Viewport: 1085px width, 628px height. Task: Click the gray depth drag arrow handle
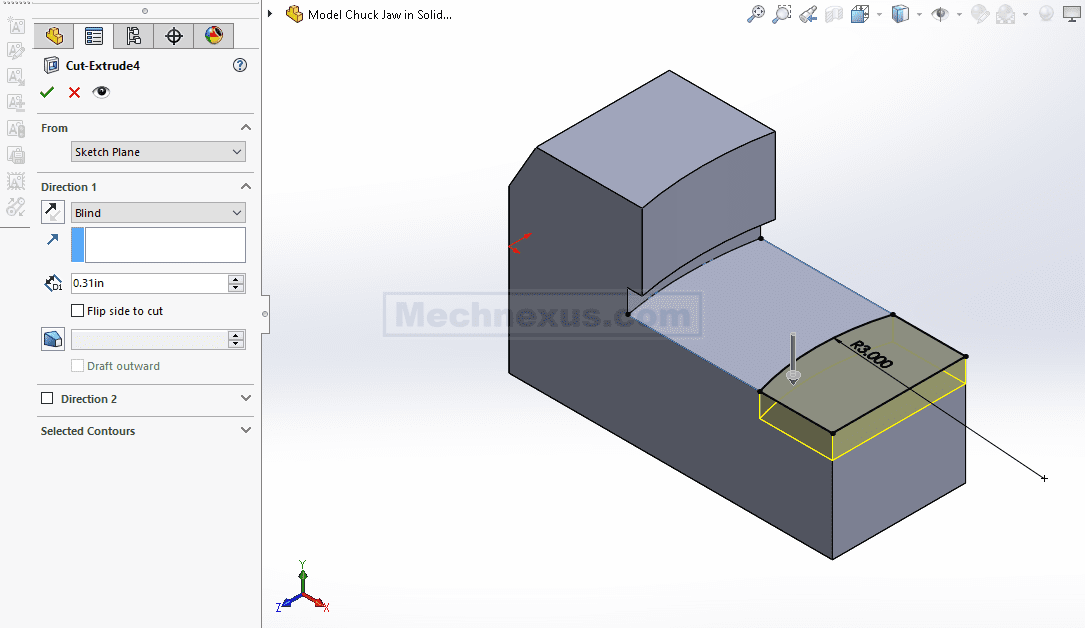click(x=794, y=358)
